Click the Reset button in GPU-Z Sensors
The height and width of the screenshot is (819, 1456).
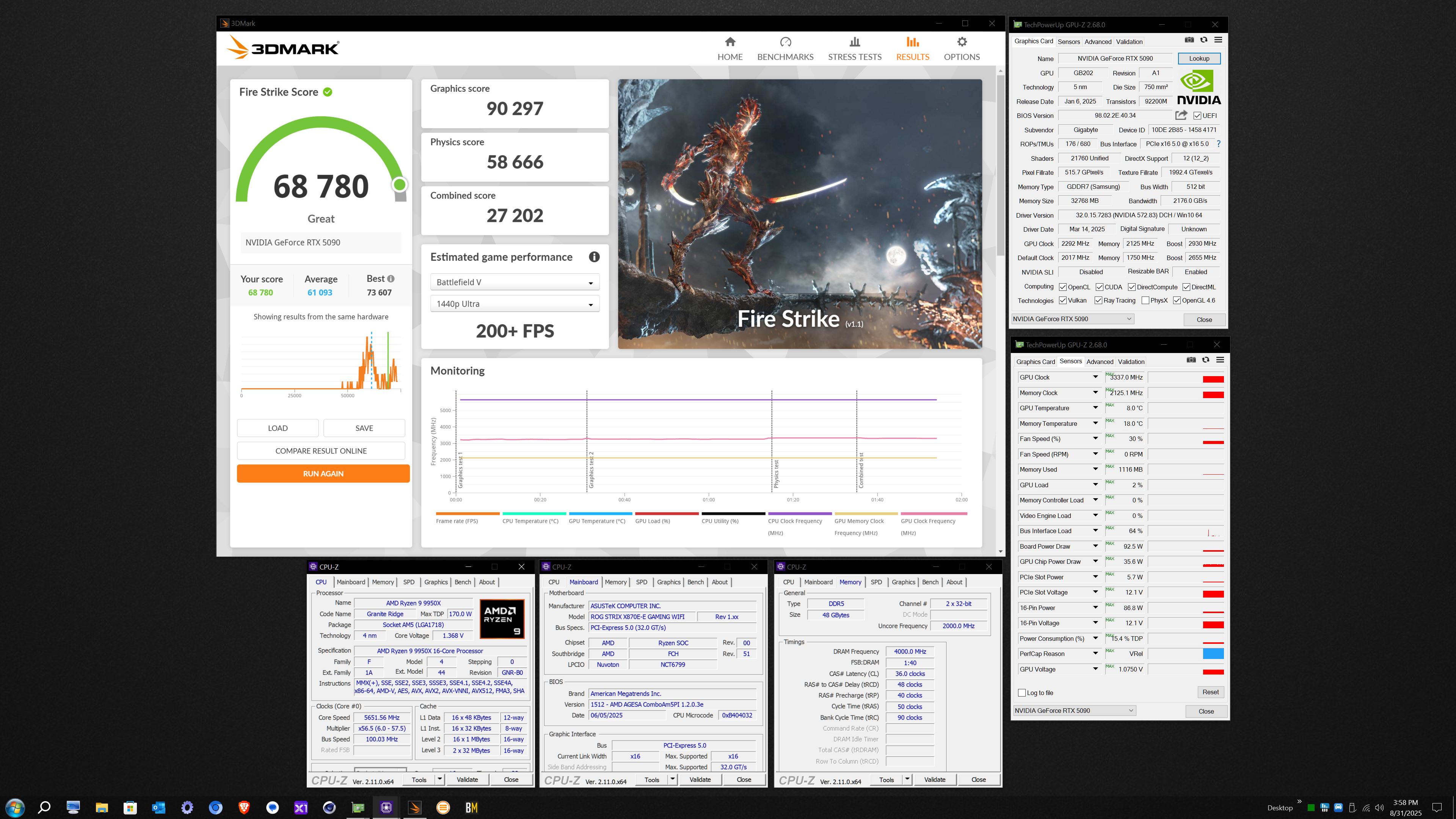1210,692
